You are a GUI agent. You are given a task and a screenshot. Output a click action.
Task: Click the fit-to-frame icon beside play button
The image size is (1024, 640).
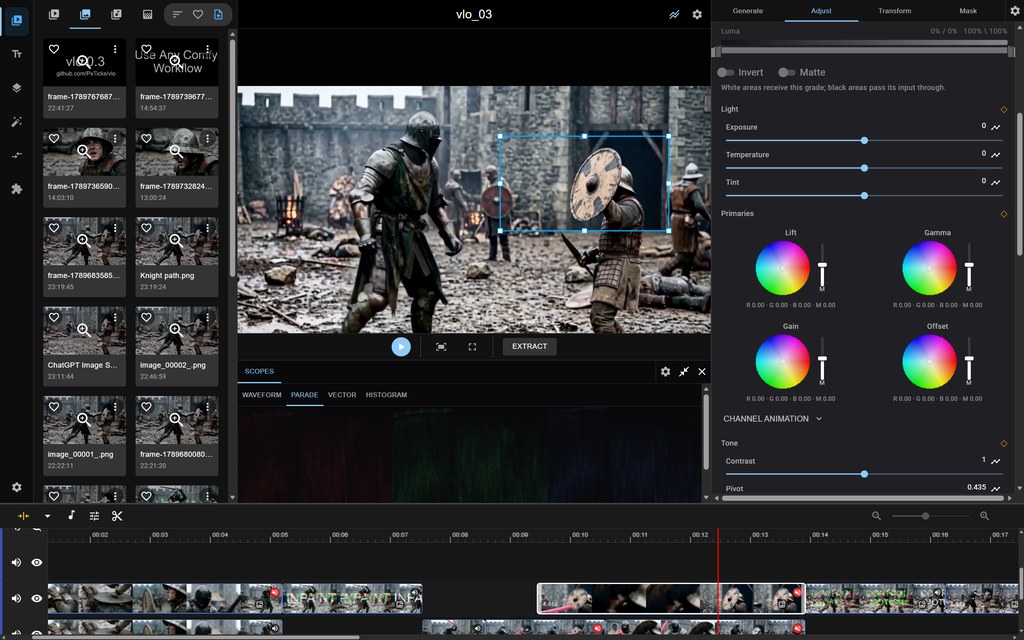point(441,347)
